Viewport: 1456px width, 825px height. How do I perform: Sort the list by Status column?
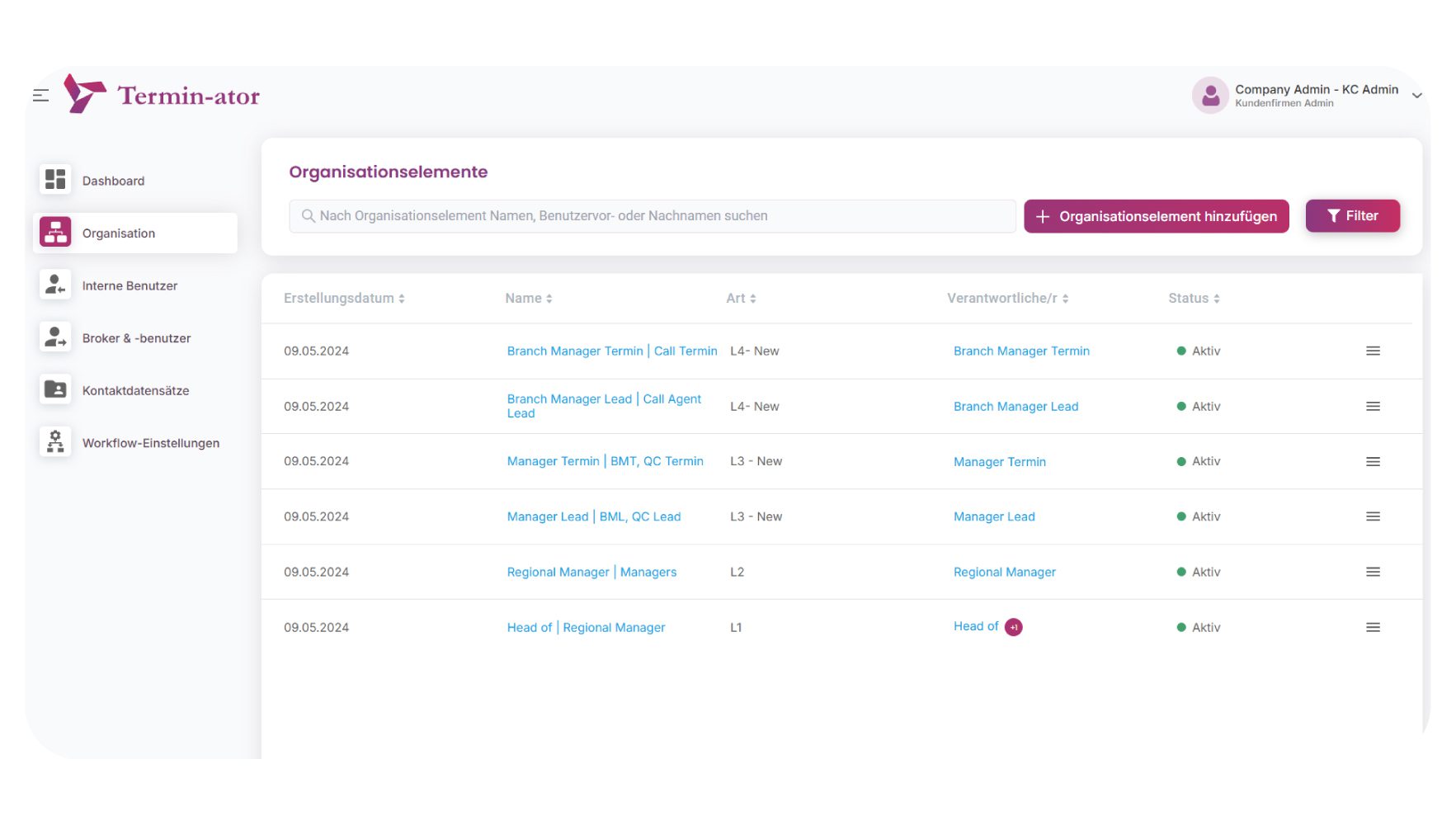[1193, 299]
